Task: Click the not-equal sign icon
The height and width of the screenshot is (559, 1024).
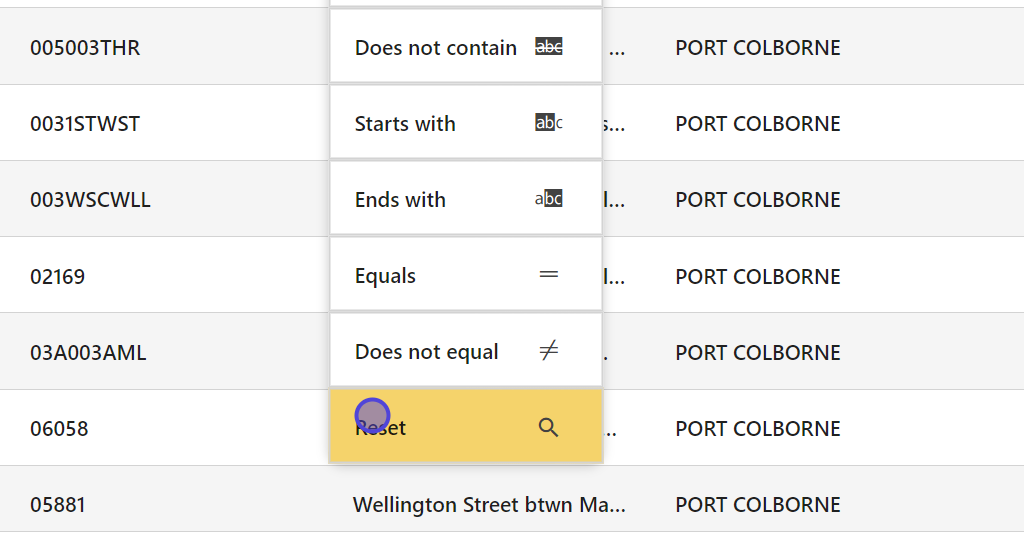Action: click(x=548, y=351)
